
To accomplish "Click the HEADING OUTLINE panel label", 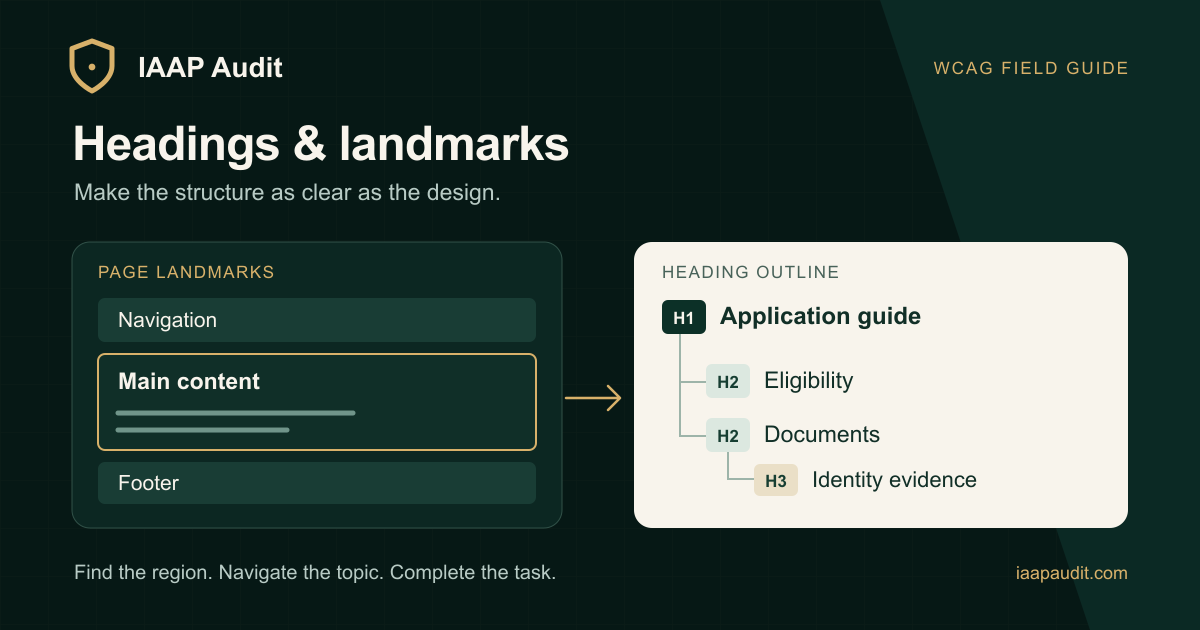I will [751, 272].
